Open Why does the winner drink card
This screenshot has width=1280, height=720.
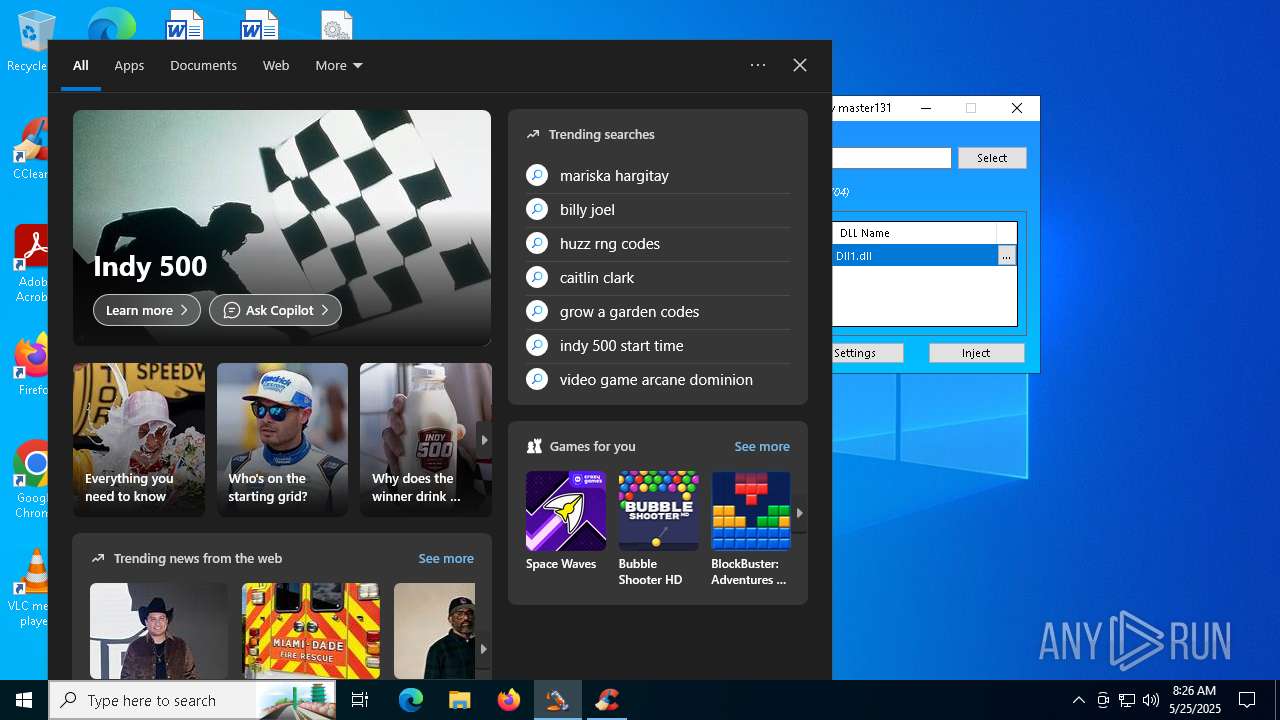426,440
